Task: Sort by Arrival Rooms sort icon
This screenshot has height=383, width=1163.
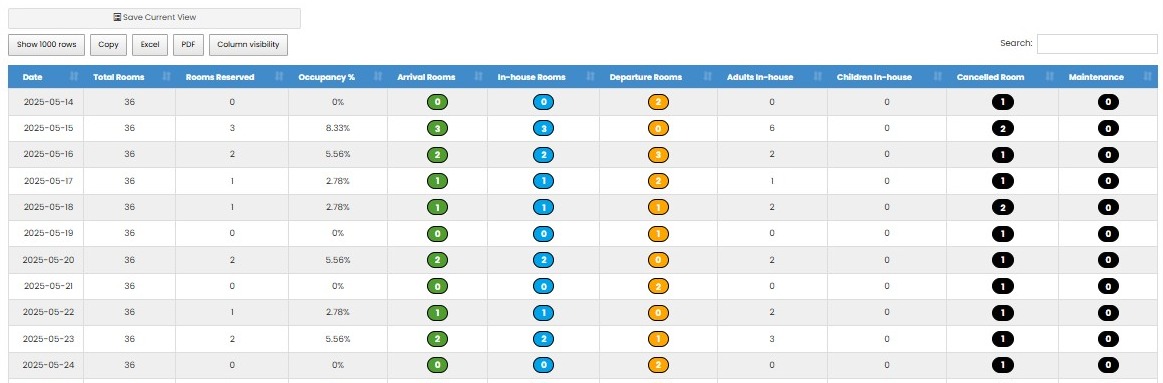Action: 478,76
